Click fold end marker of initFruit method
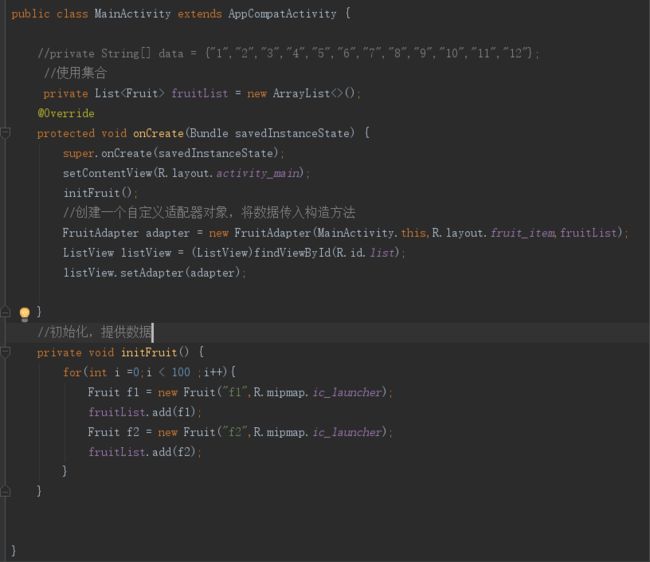This screenshot has height=562, width=650. coord(5,492)
